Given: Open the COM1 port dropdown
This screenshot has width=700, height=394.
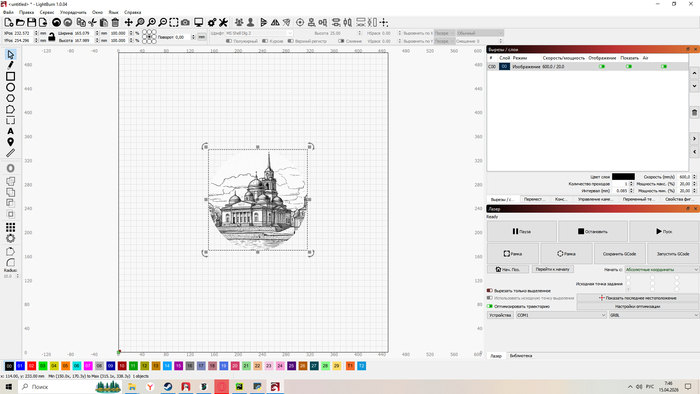Looking at the screenshot, I should (561, 315).
